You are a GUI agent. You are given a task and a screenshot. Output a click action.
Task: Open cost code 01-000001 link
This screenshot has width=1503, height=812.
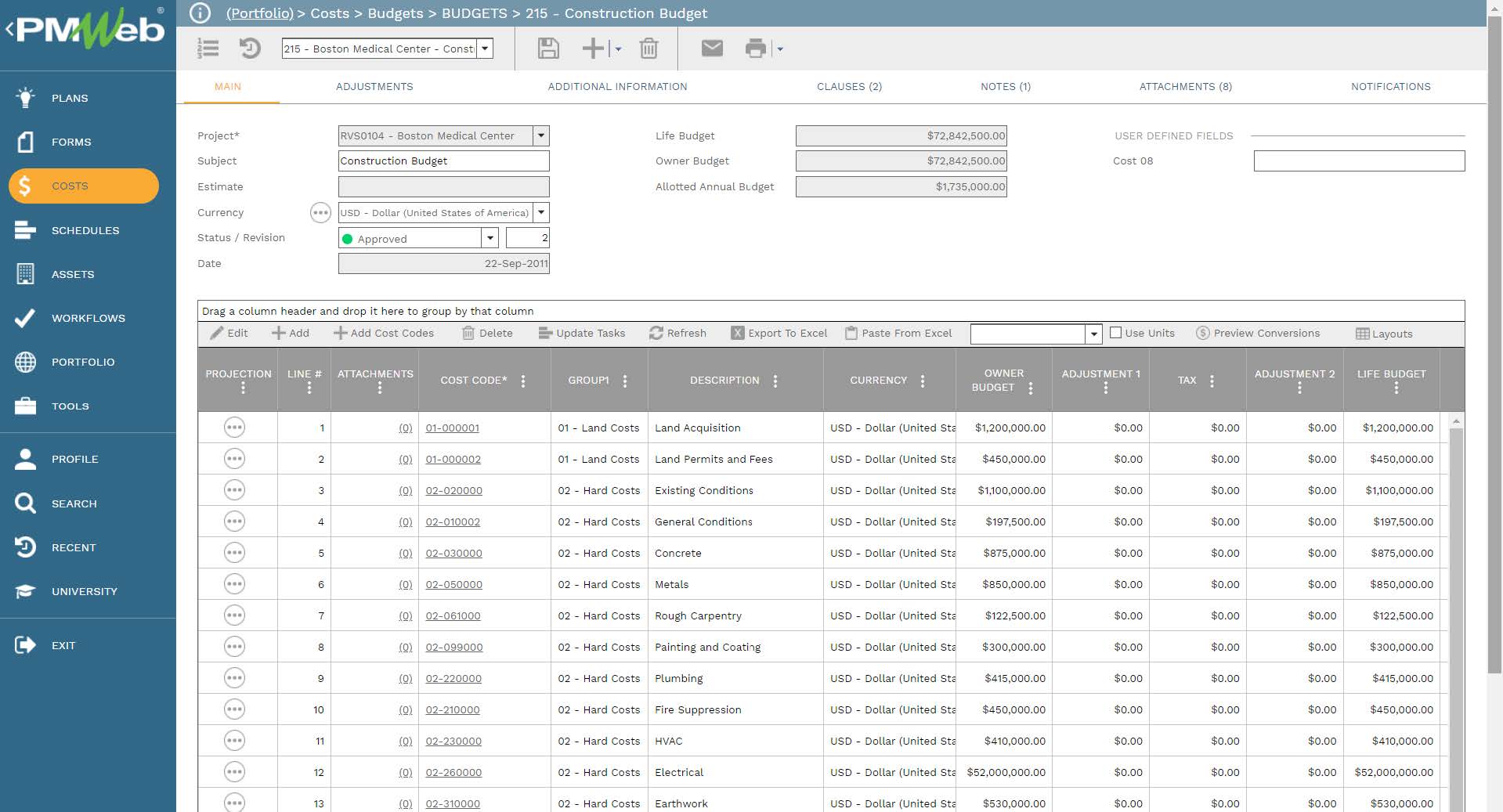tap(453, 428)
